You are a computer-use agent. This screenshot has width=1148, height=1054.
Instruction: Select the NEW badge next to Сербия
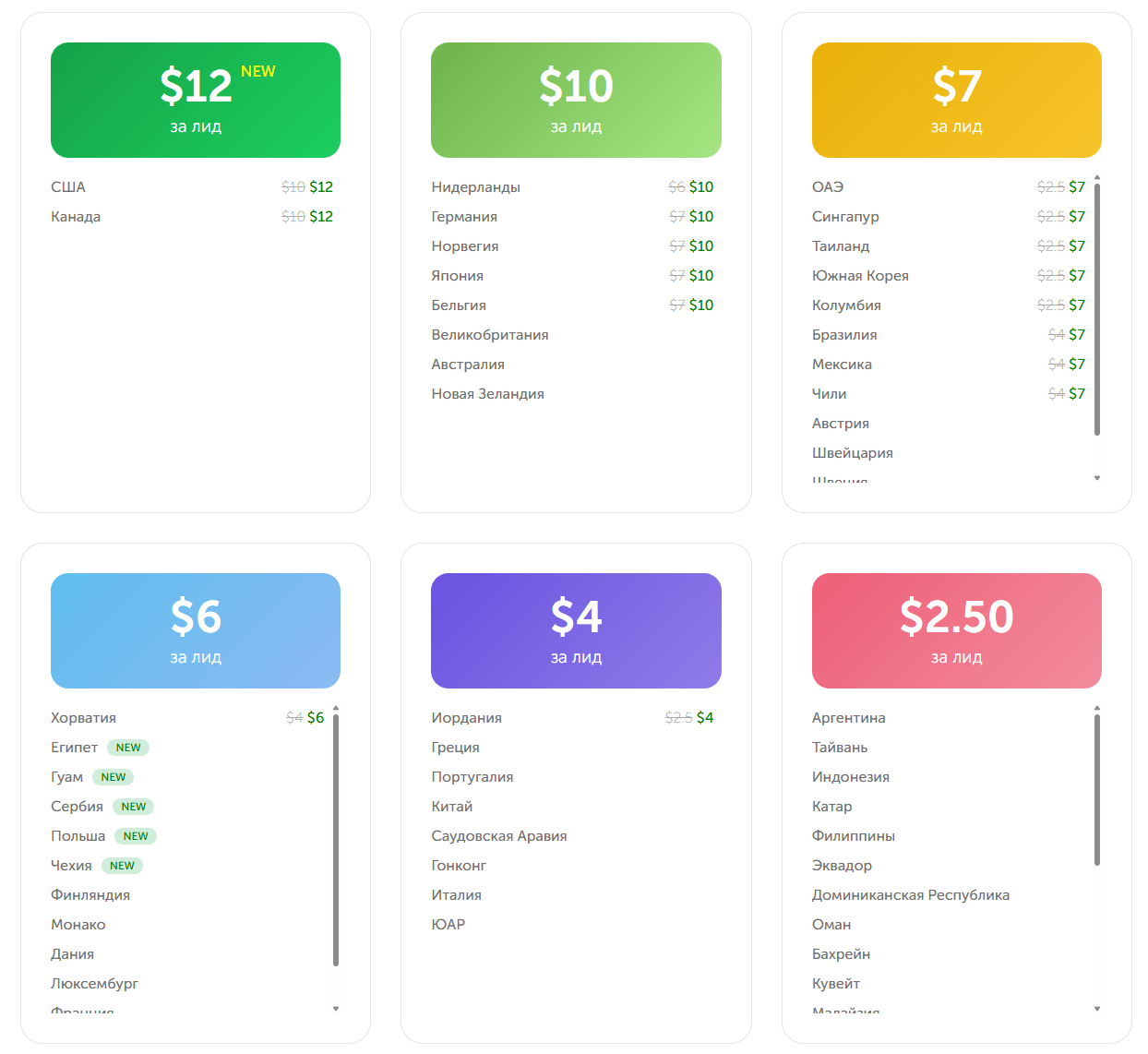coord(133,807)
